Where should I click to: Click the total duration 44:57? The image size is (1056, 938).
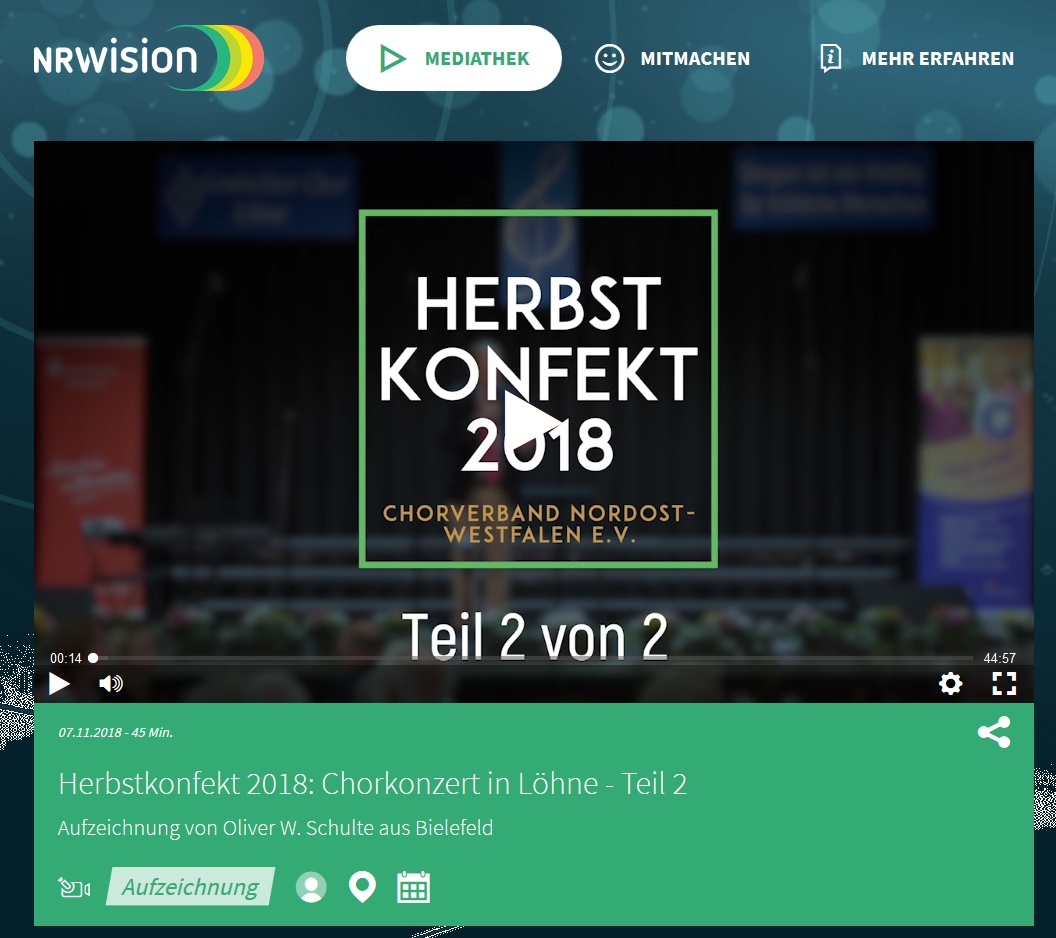pos(999,659)
